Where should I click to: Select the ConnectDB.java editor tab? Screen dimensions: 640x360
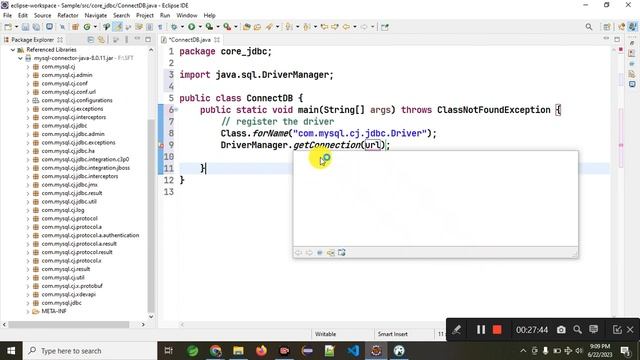[x=190, y=40]
